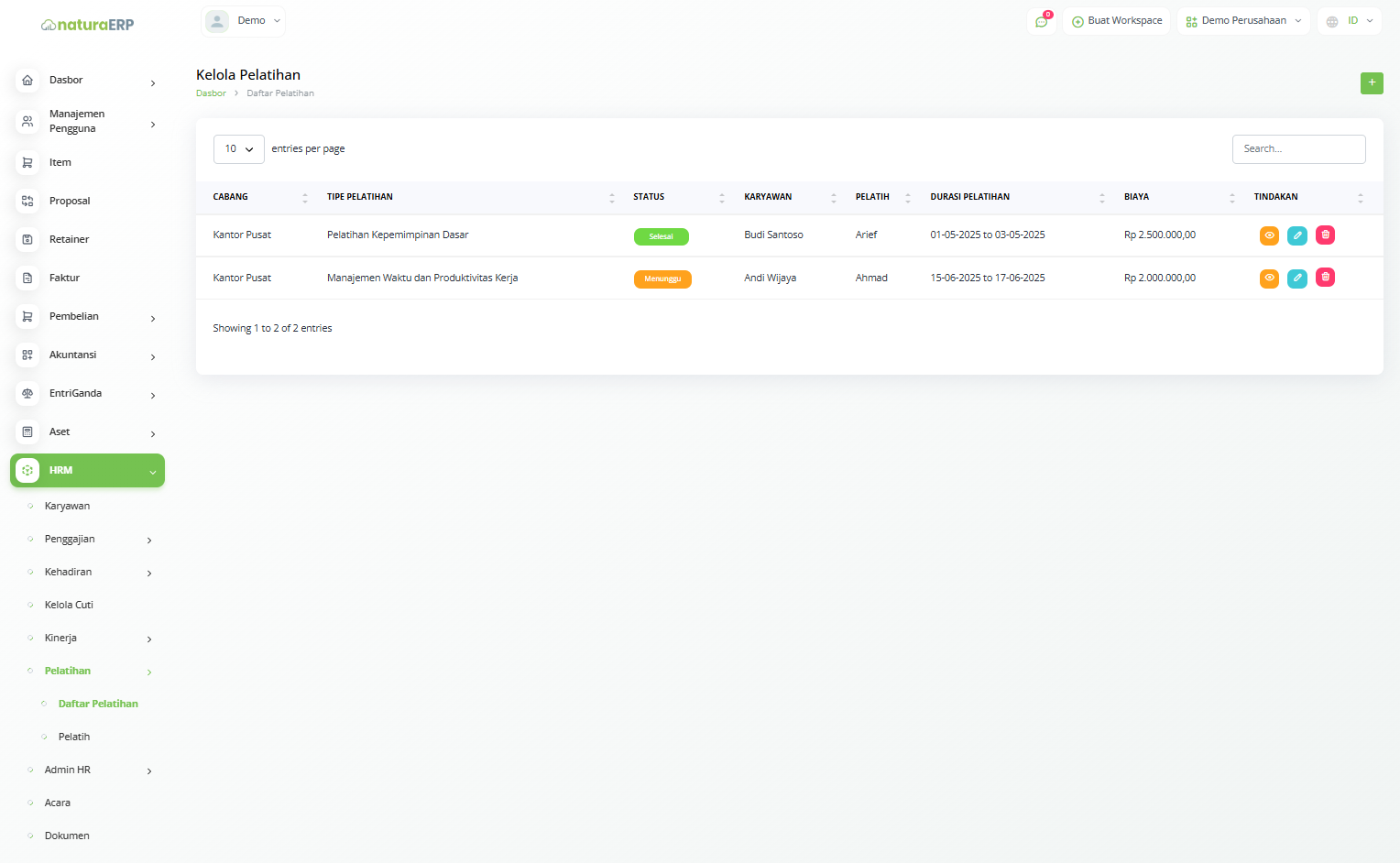Screen dimensions: 1400x863
Task: Click the Buat Workspace button
Action: click(1116, 21)
